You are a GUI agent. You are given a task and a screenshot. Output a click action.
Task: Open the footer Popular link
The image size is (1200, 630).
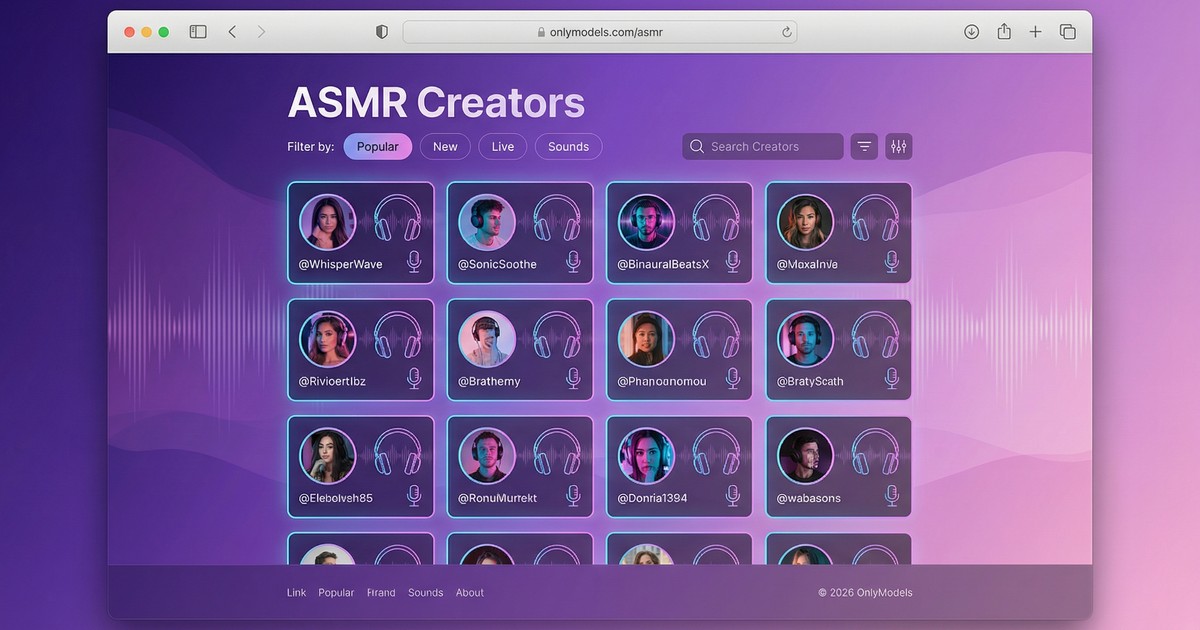point(336,592)
